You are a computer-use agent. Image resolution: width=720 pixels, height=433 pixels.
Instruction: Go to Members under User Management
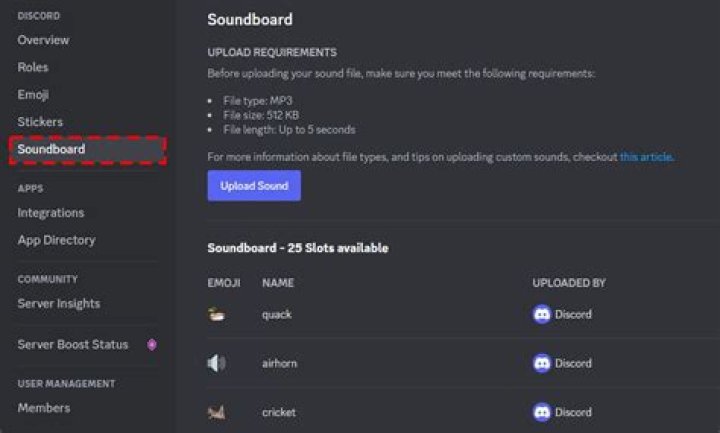(44, 408)
